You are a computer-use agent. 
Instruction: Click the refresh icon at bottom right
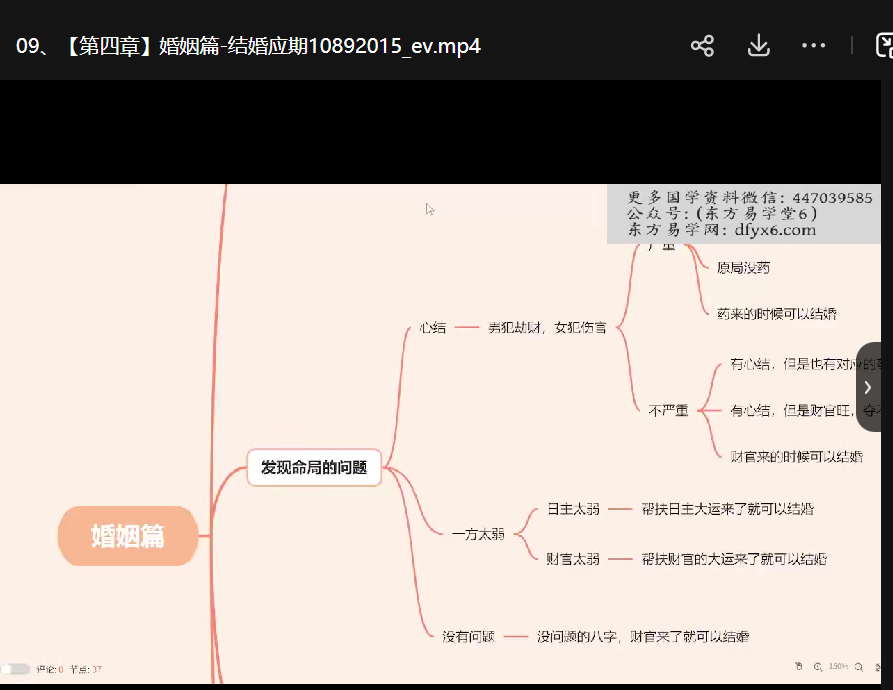coord(877,667)
